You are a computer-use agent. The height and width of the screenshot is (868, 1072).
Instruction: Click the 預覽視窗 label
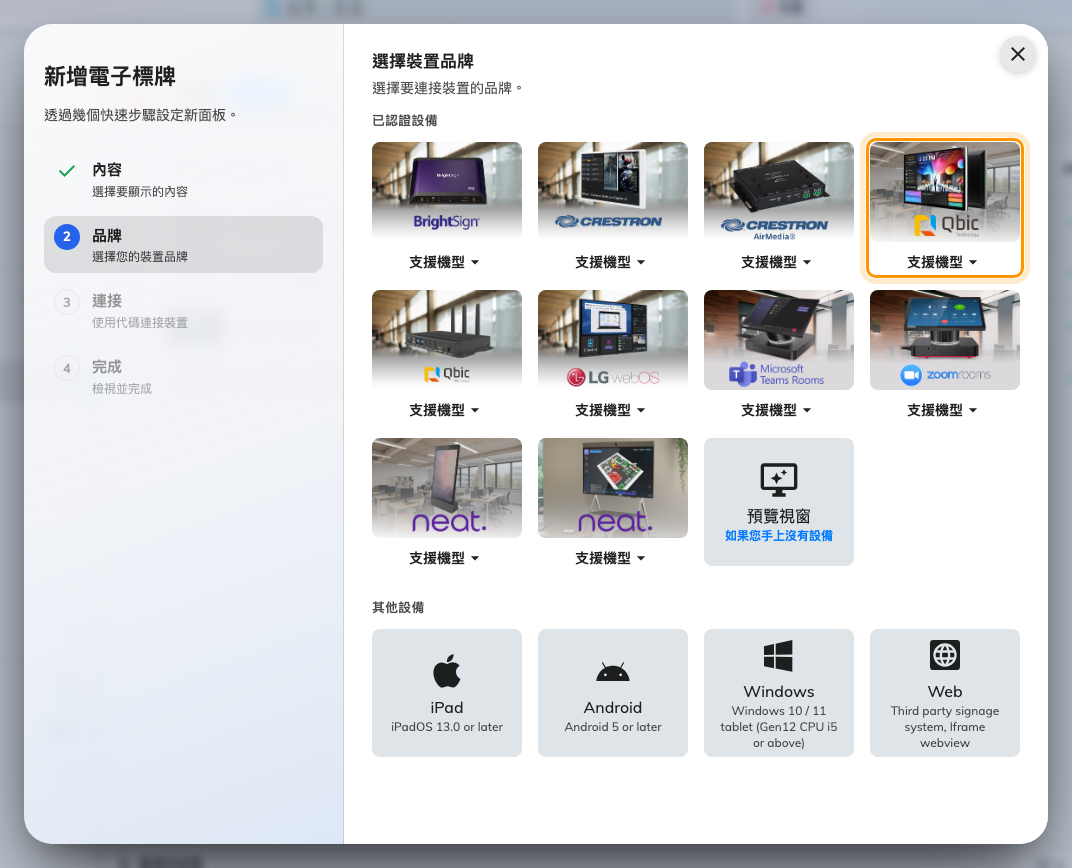coord(779,516)
